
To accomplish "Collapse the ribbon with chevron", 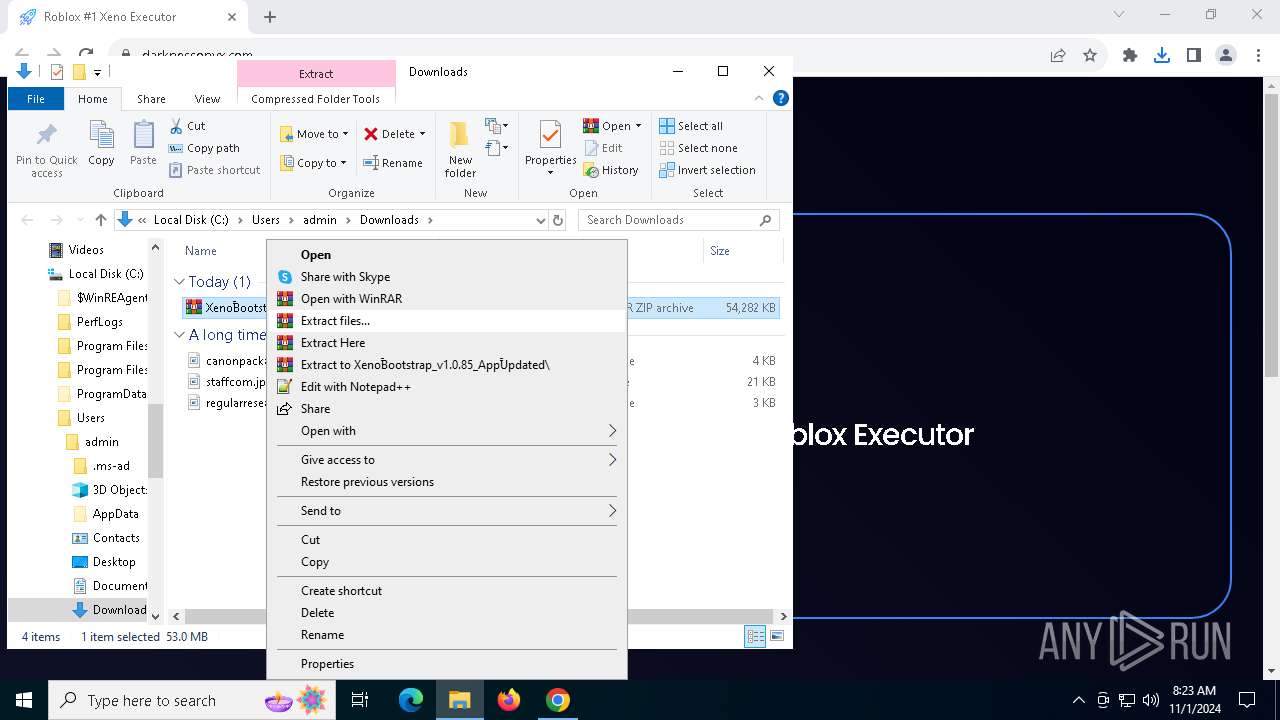I will pyautogui.click(x=760, y=98).
